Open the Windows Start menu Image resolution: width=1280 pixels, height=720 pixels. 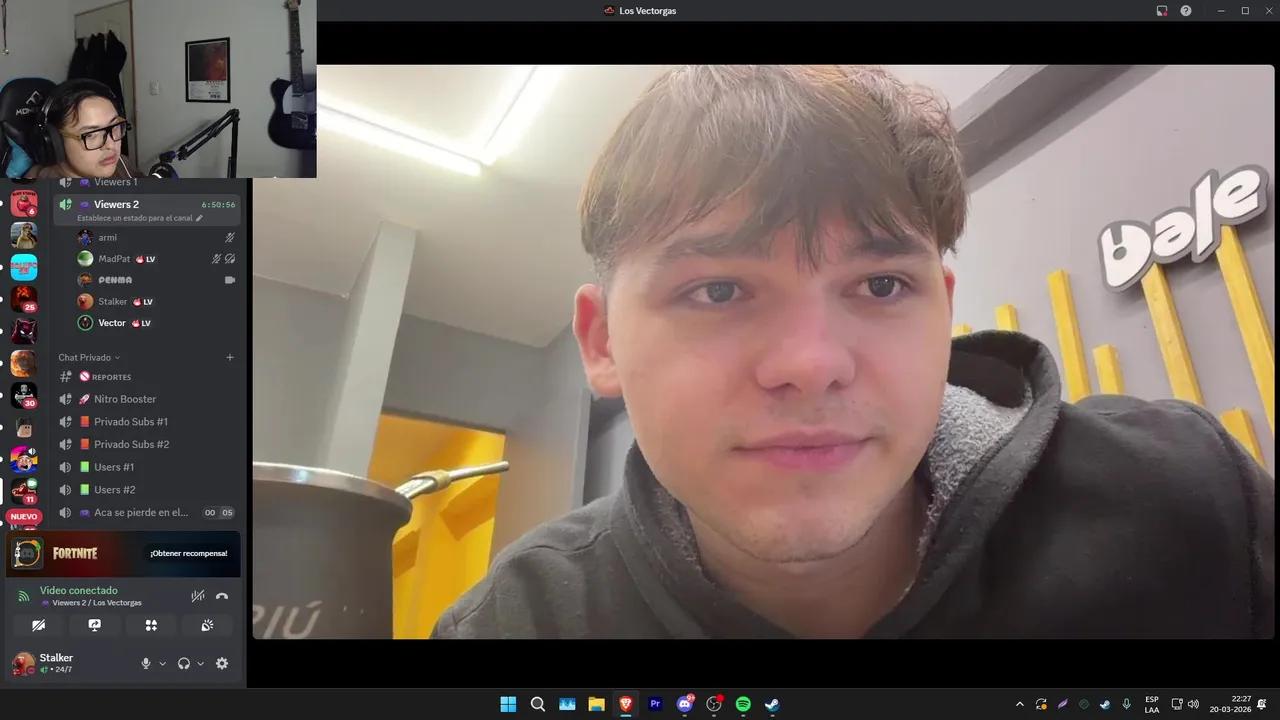tap(508, 704)
